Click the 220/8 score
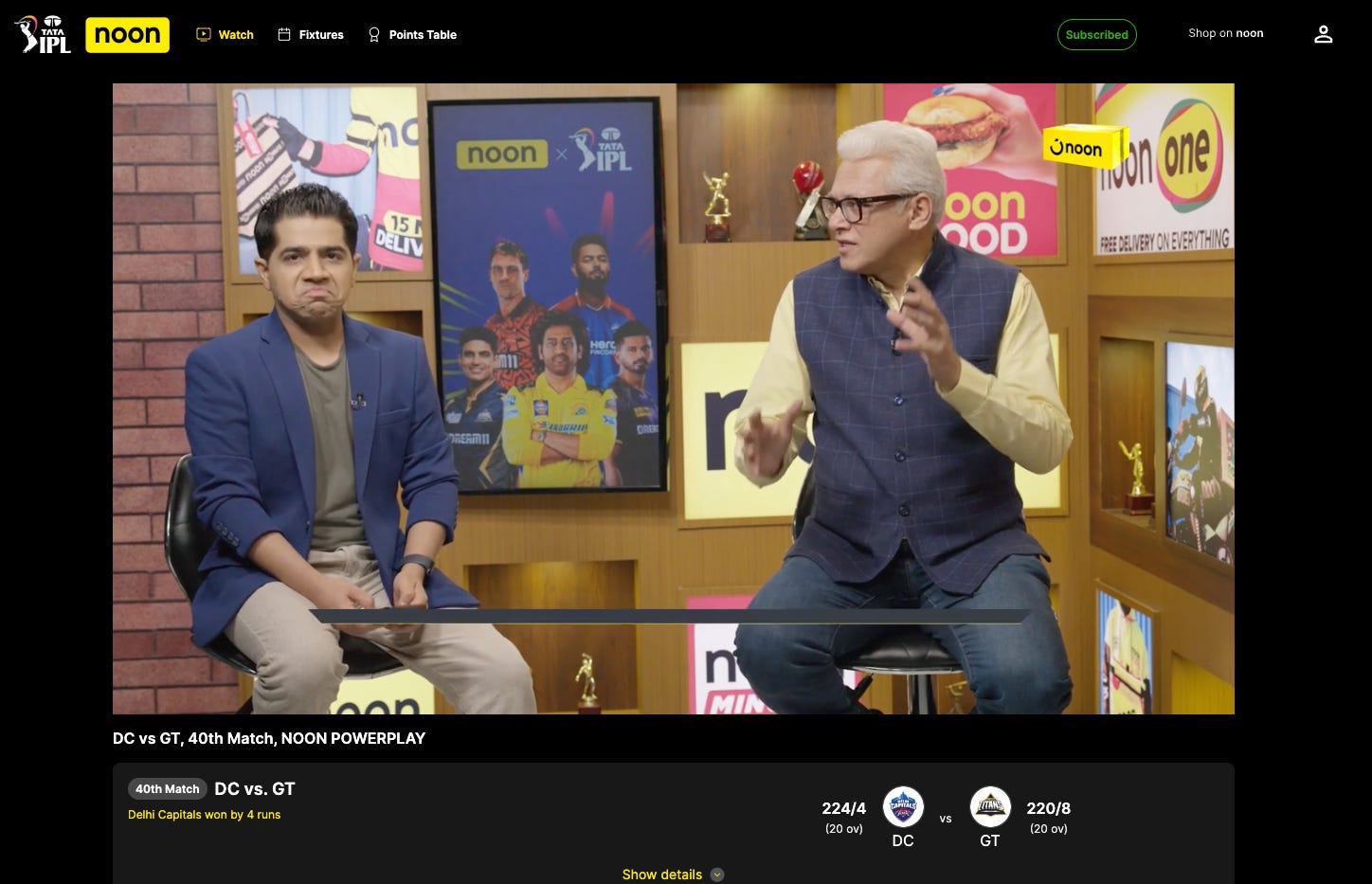 pos(1048,808)
